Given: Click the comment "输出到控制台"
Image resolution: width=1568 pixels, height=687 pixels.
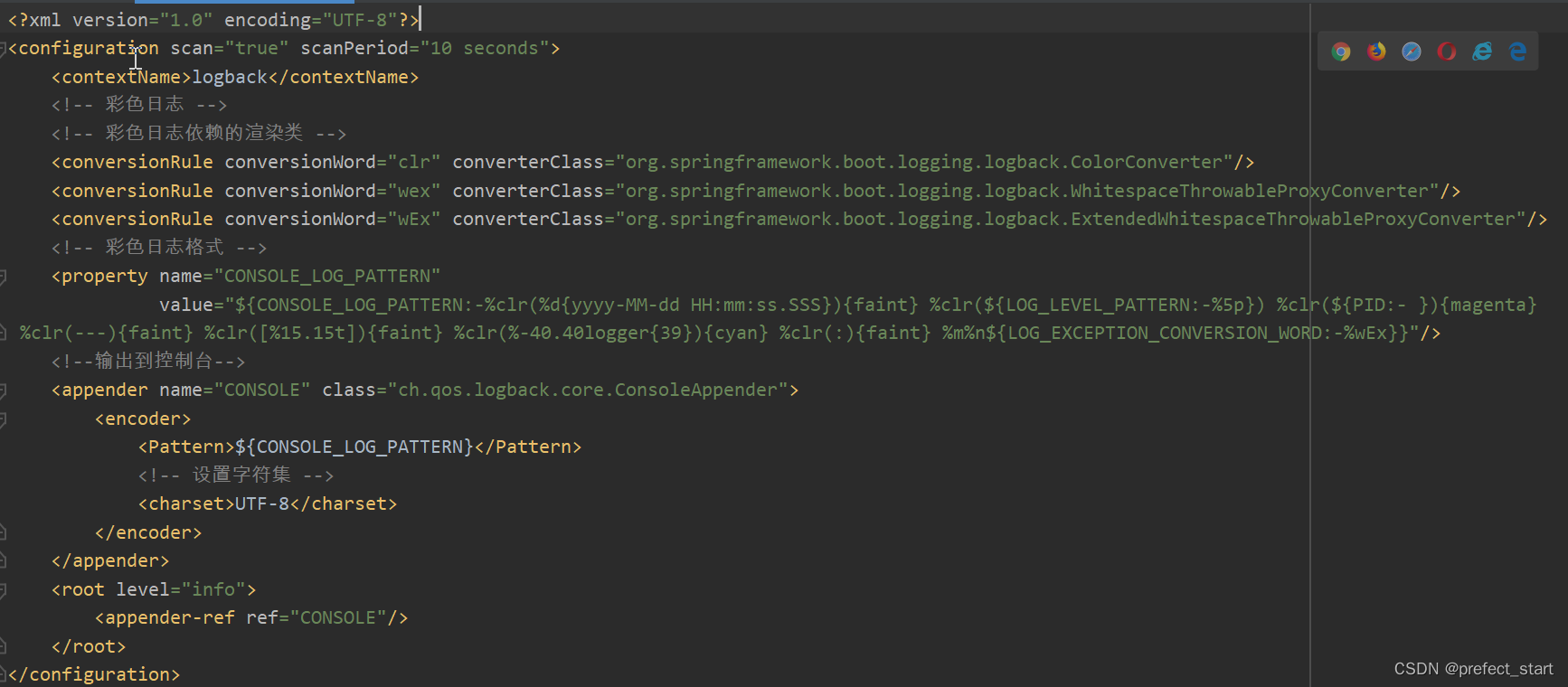Looking at the screenshot, I should pos(148,362).
